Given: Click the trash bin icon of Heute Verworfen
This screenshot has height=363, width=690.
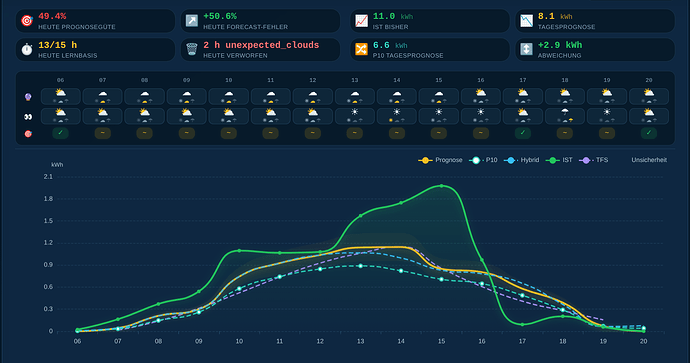Looking at the screenshot, I should pyautogui.click(x=192, y=49).
